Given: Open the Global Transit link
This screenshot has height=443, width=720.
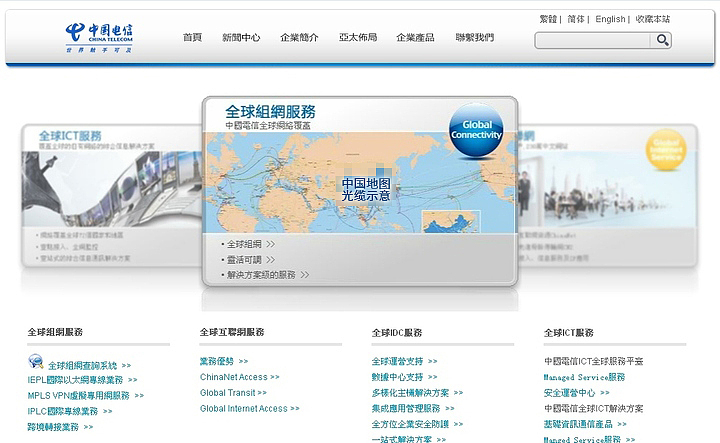Looking at the screenshot, I should coord(228,393).
